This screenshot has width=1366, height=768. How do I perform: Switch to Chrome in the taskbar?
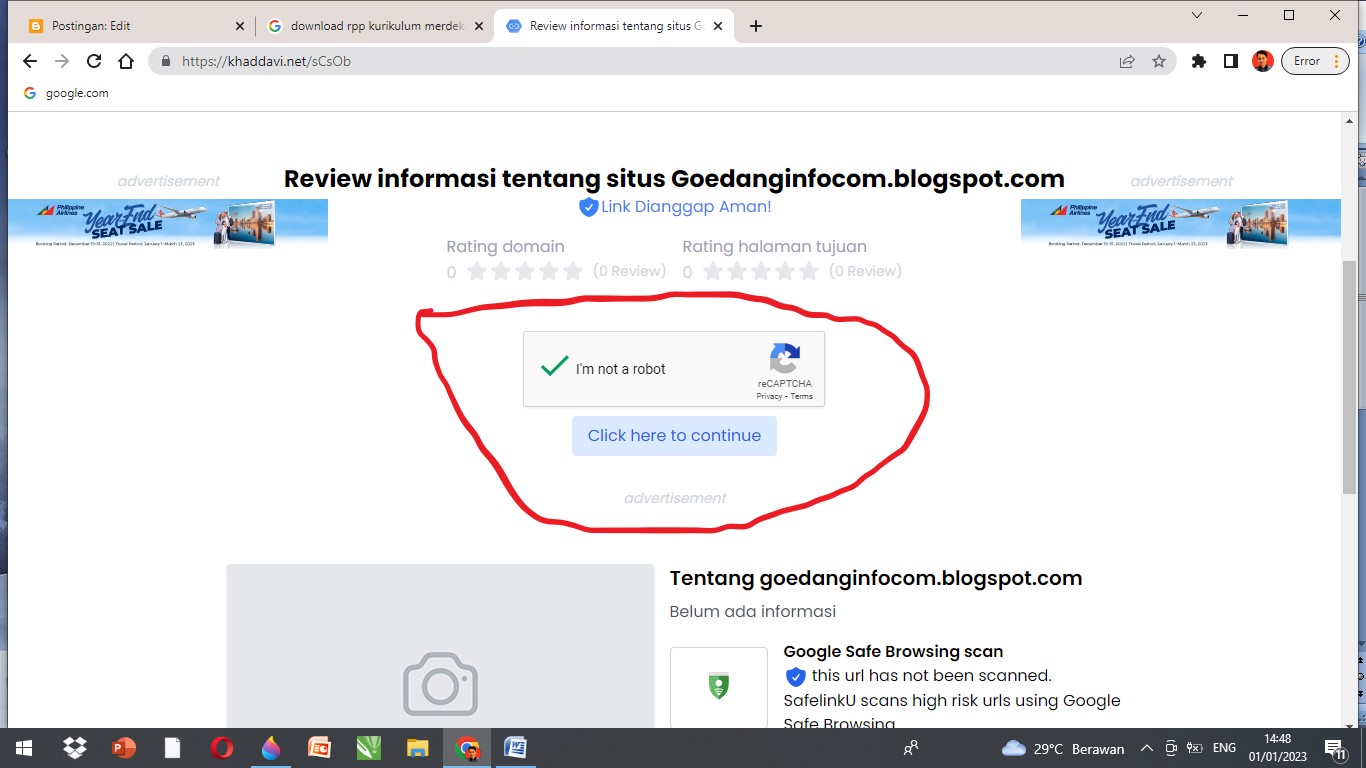(x=467, y=748)
